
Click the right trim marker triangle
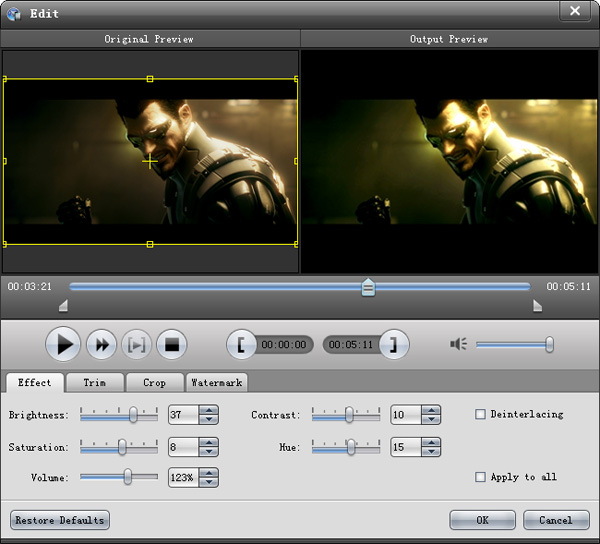[x=538, y=306]
